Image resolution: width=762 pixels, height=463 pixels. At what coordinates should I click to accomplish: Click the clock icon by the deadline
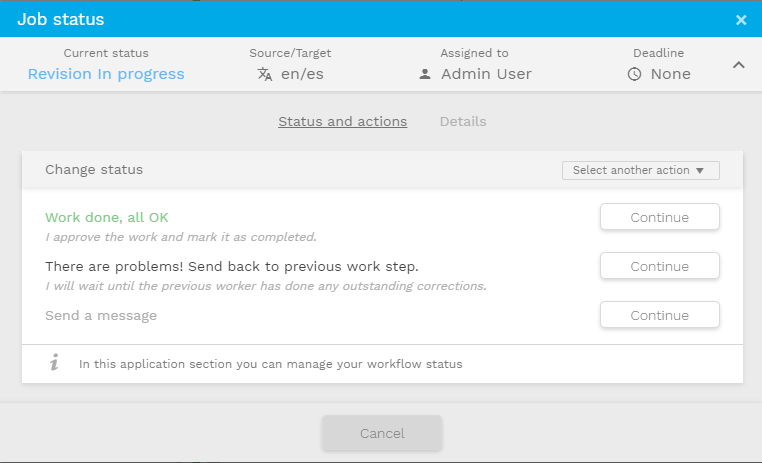point(634,74)
